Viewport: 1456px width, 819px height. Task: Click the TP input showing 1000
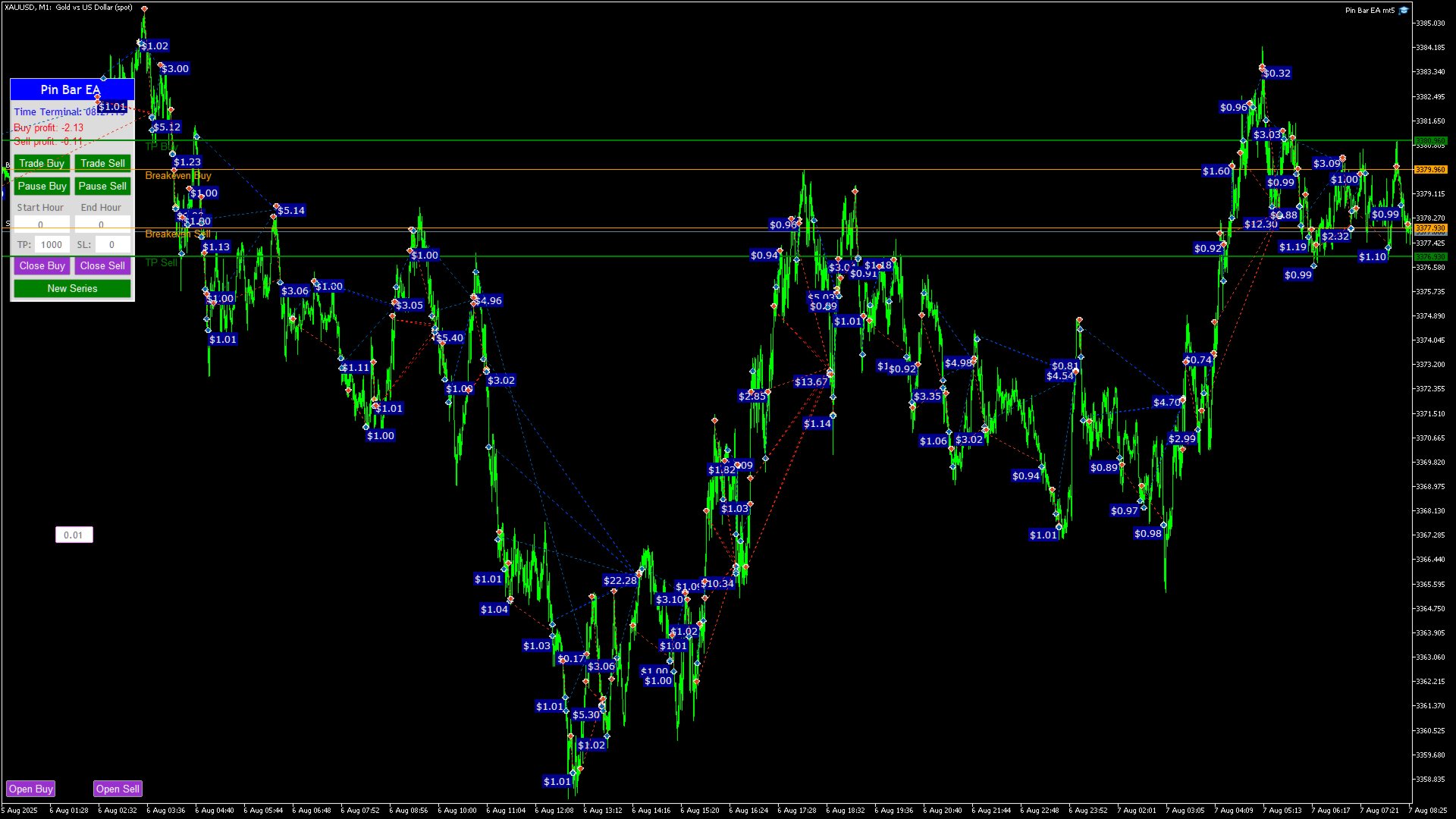[x=52, y=245]
